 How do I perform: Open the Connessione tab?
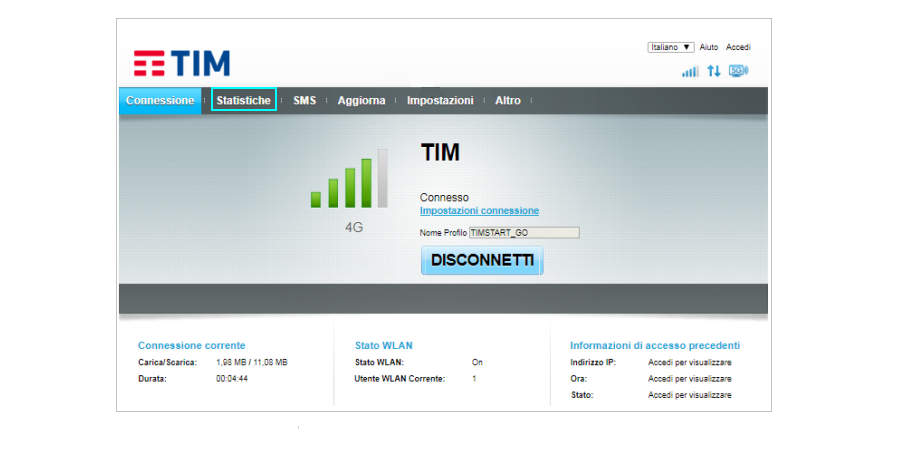tap(160, 100)
